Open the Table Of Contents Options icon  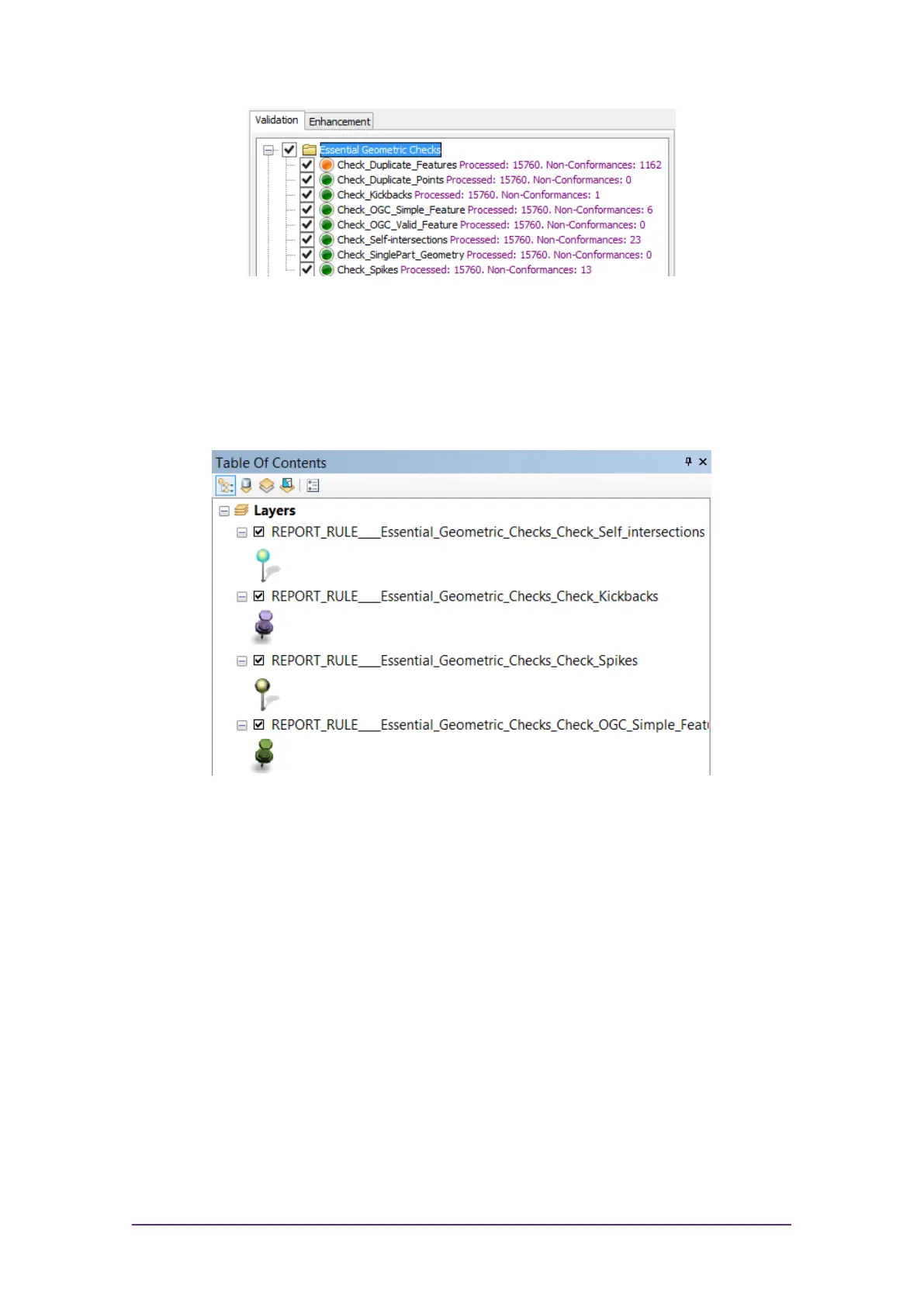tap(313, 485)
